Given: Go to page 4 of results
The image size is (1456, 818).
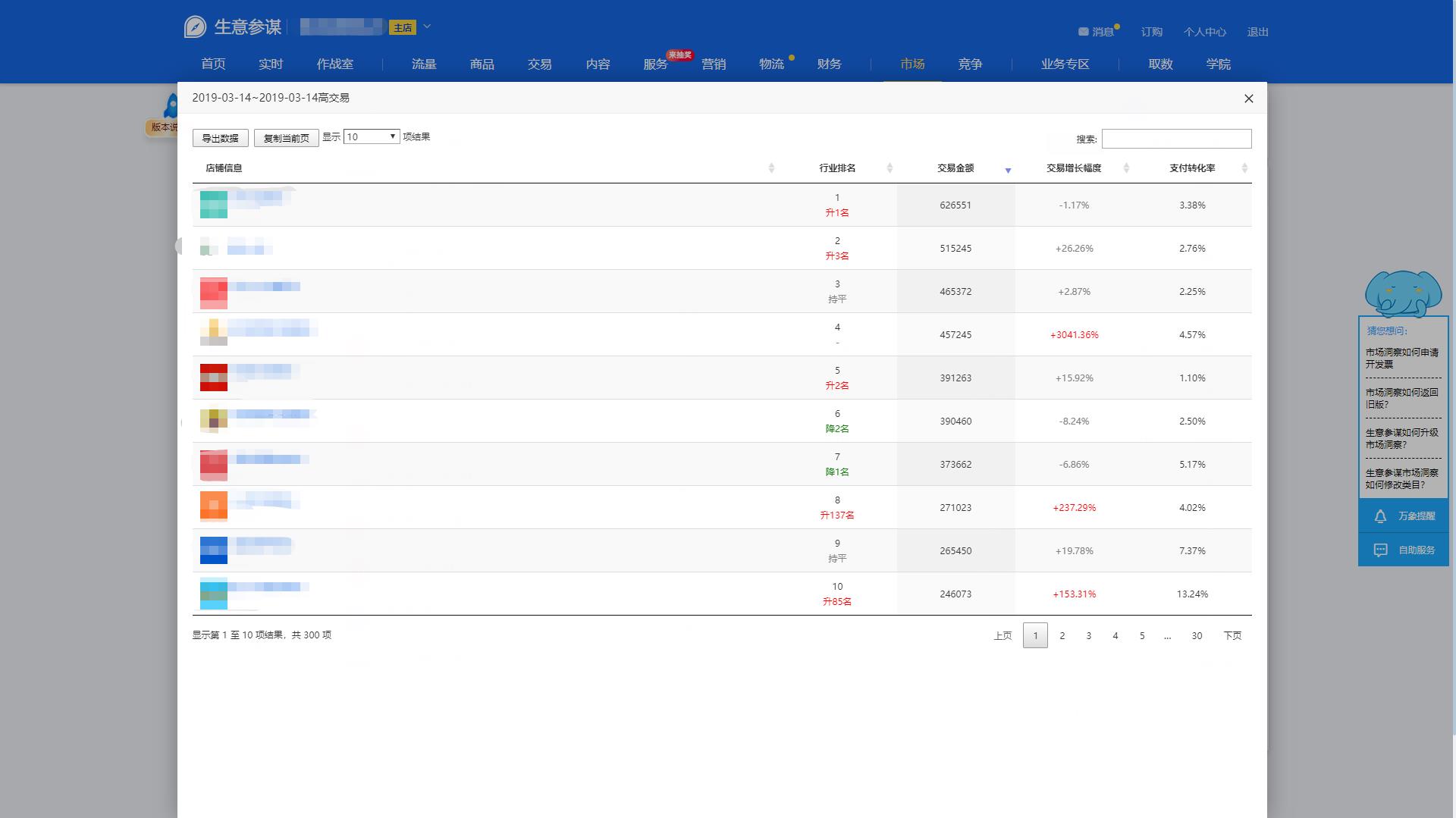Looking at the screenshot, I should tap(1115, 635).
